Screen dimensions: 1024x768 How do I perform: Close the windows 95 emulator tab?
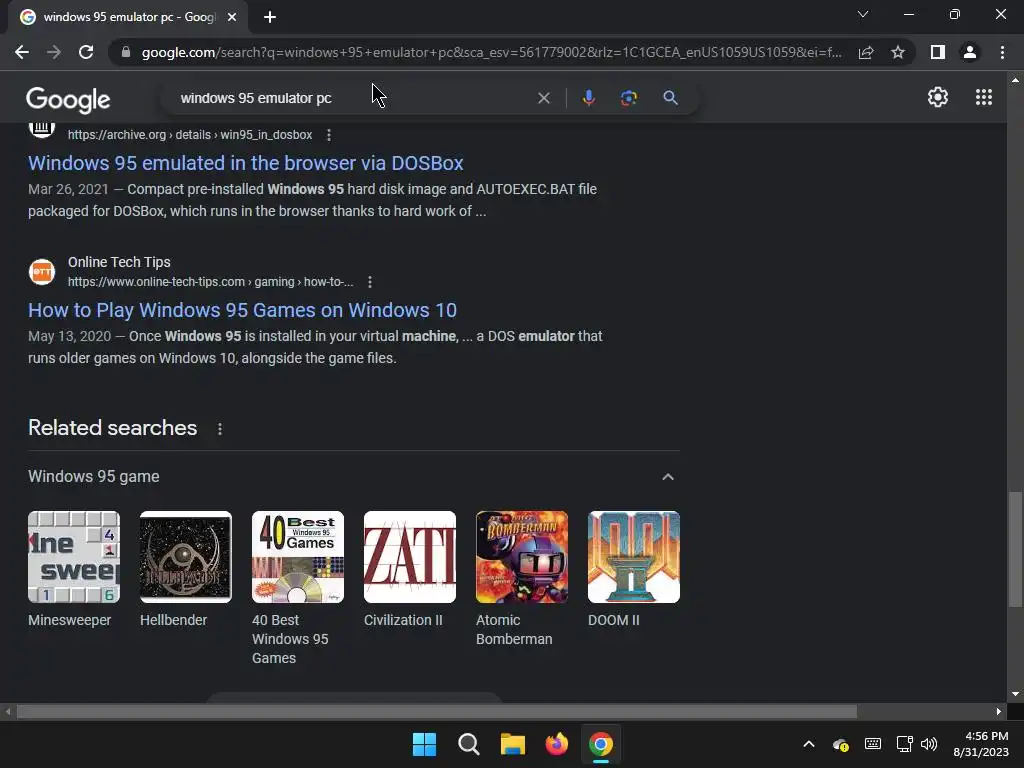click(232, 17)
